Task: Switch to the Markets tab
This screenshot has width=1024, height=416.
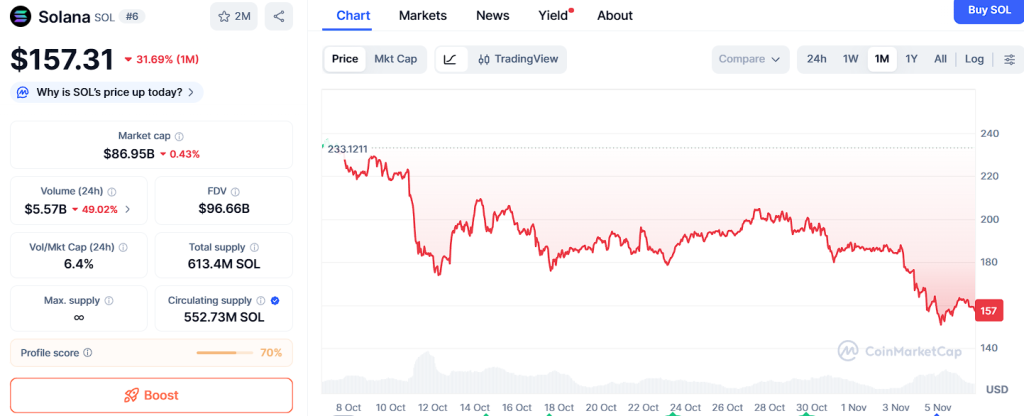Action: point(422,15)
